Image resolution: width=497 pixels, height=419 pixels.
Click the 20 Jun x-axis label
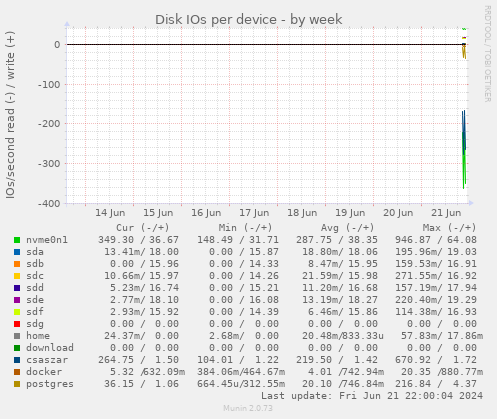pyautogui.click(x=398, y=213)
